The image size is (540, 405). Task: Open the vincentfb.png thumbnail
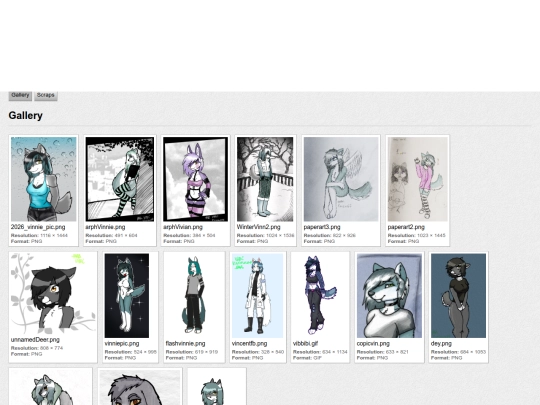(258, 296)
